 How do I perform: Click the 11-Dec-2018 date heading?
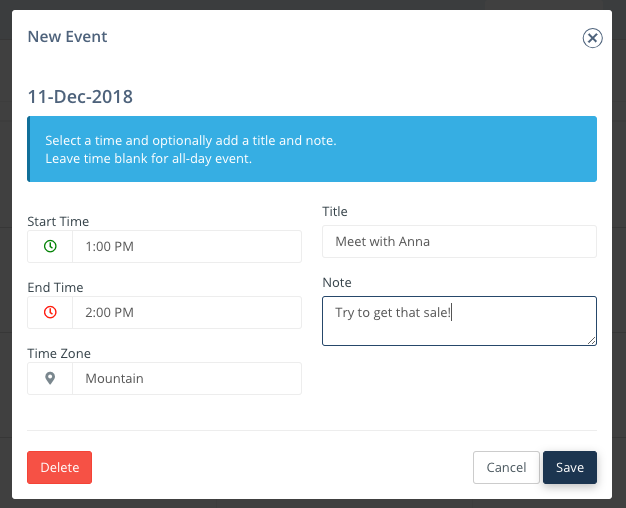[x=80, y=97]
